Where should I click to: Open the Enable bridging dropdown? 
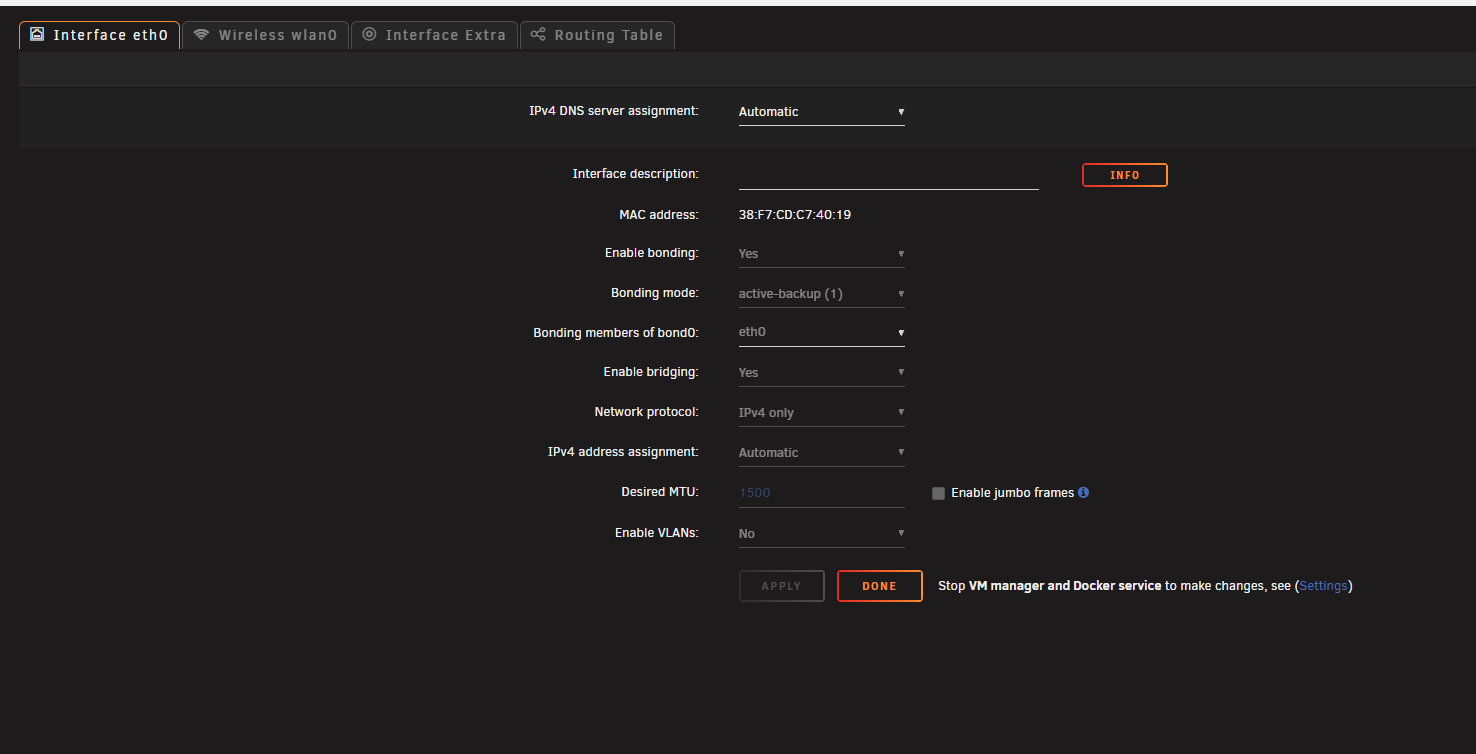821,373
